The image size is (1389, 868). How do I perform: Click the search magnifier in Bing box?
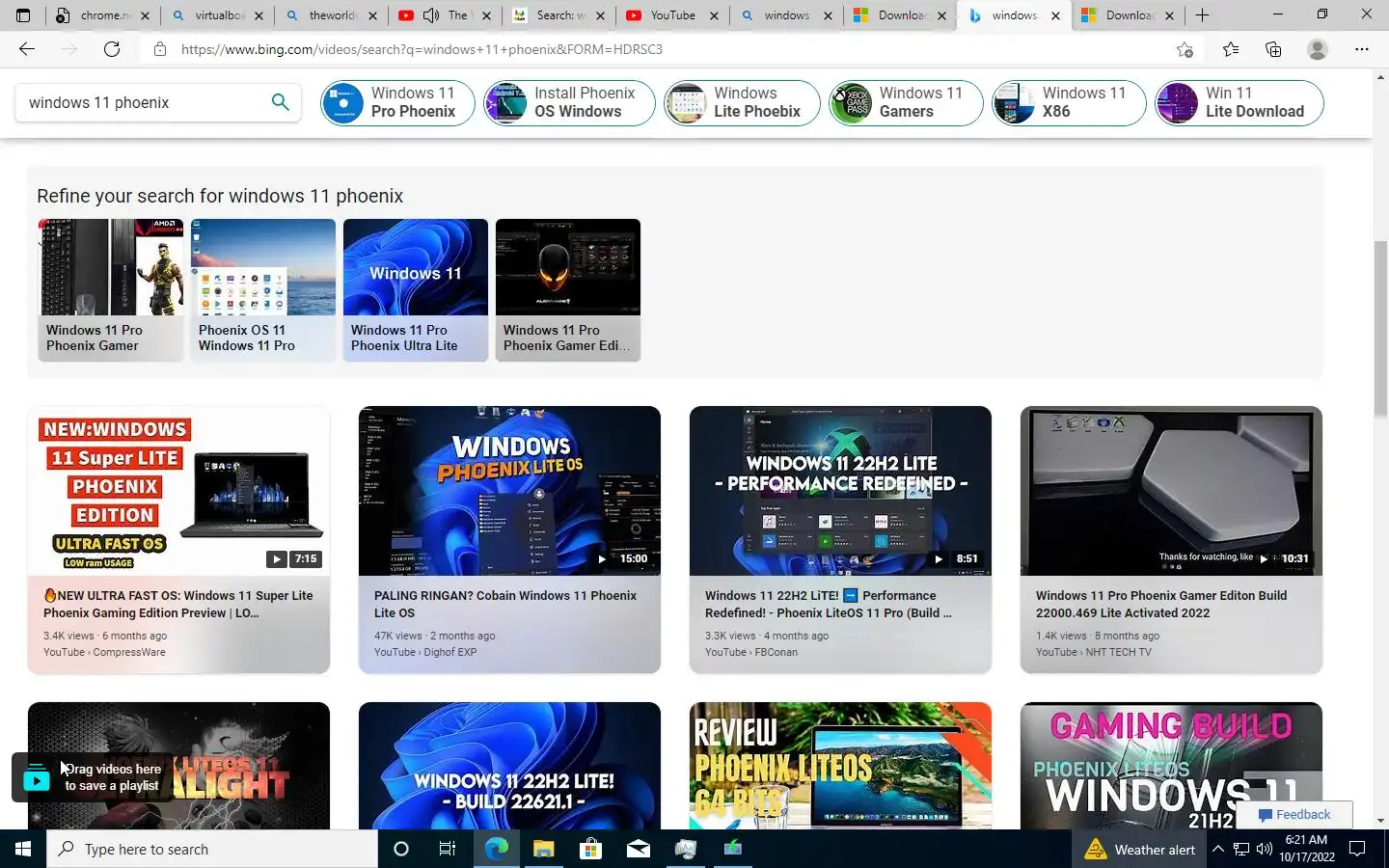[x=280, y=102]
